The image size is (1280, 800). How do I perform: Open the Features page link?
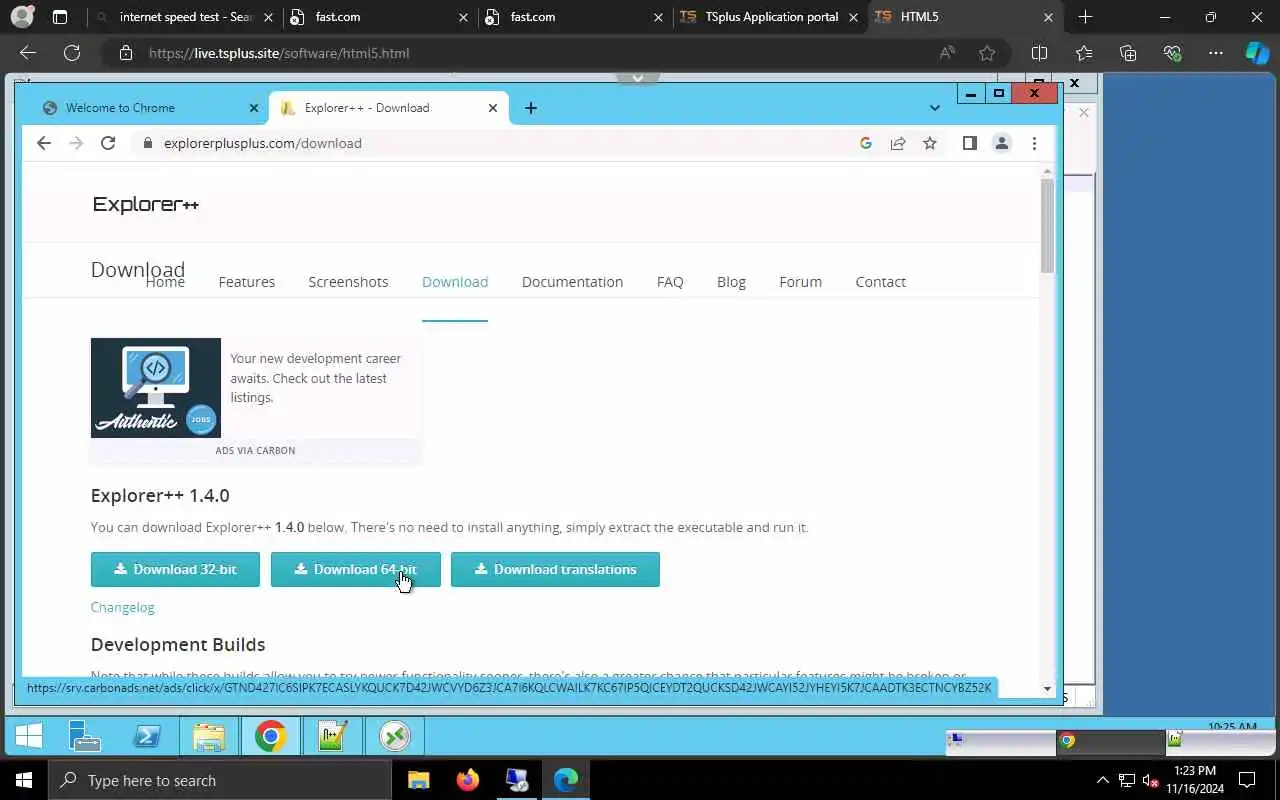point(246,282)
